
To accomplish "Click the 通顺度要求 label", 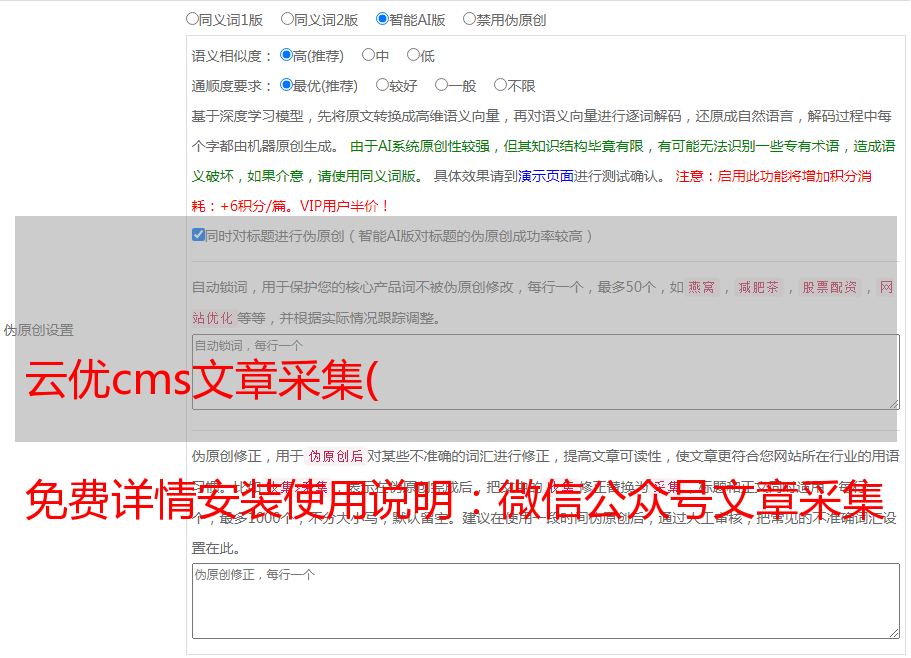I will coord(232,86).
